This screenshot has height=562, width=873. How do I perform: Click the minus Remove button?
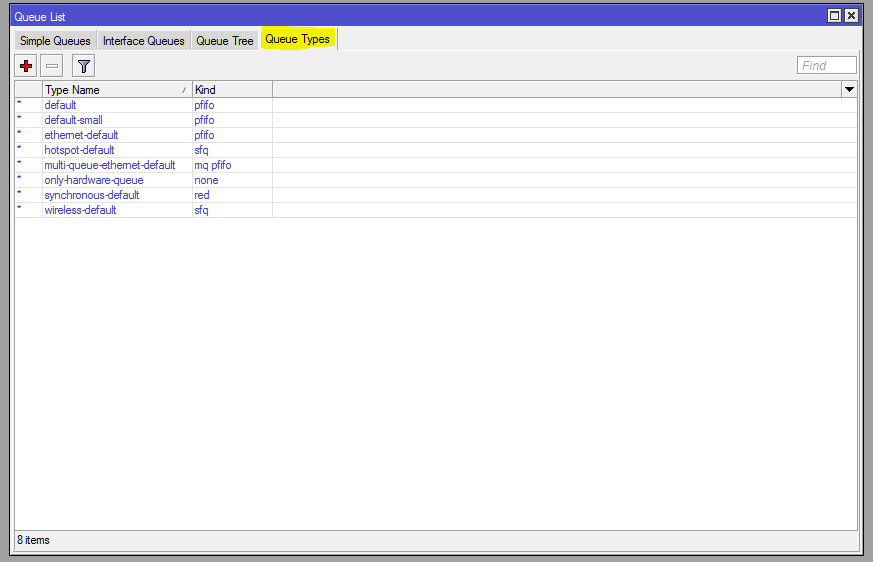point(52,66)
